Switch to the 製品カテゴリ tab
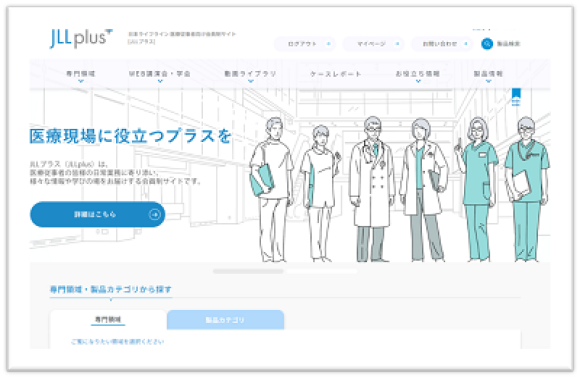This screenshot has height=378, width=580. pyautogui.click(x=225, y=320)
